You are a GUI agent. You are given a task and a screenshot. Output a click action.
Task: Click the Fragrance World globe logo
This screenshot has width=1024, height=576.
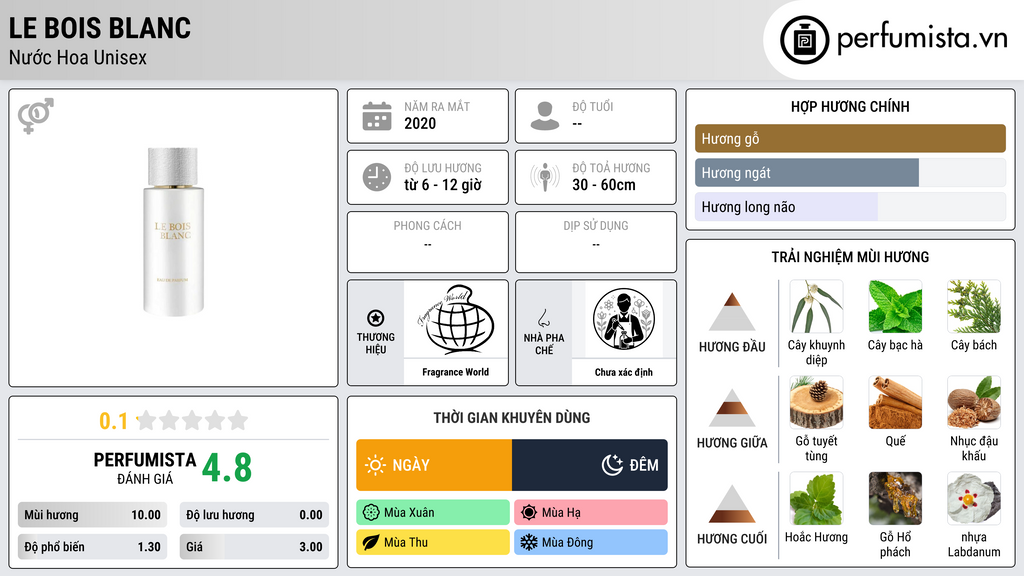coord(456,320)
